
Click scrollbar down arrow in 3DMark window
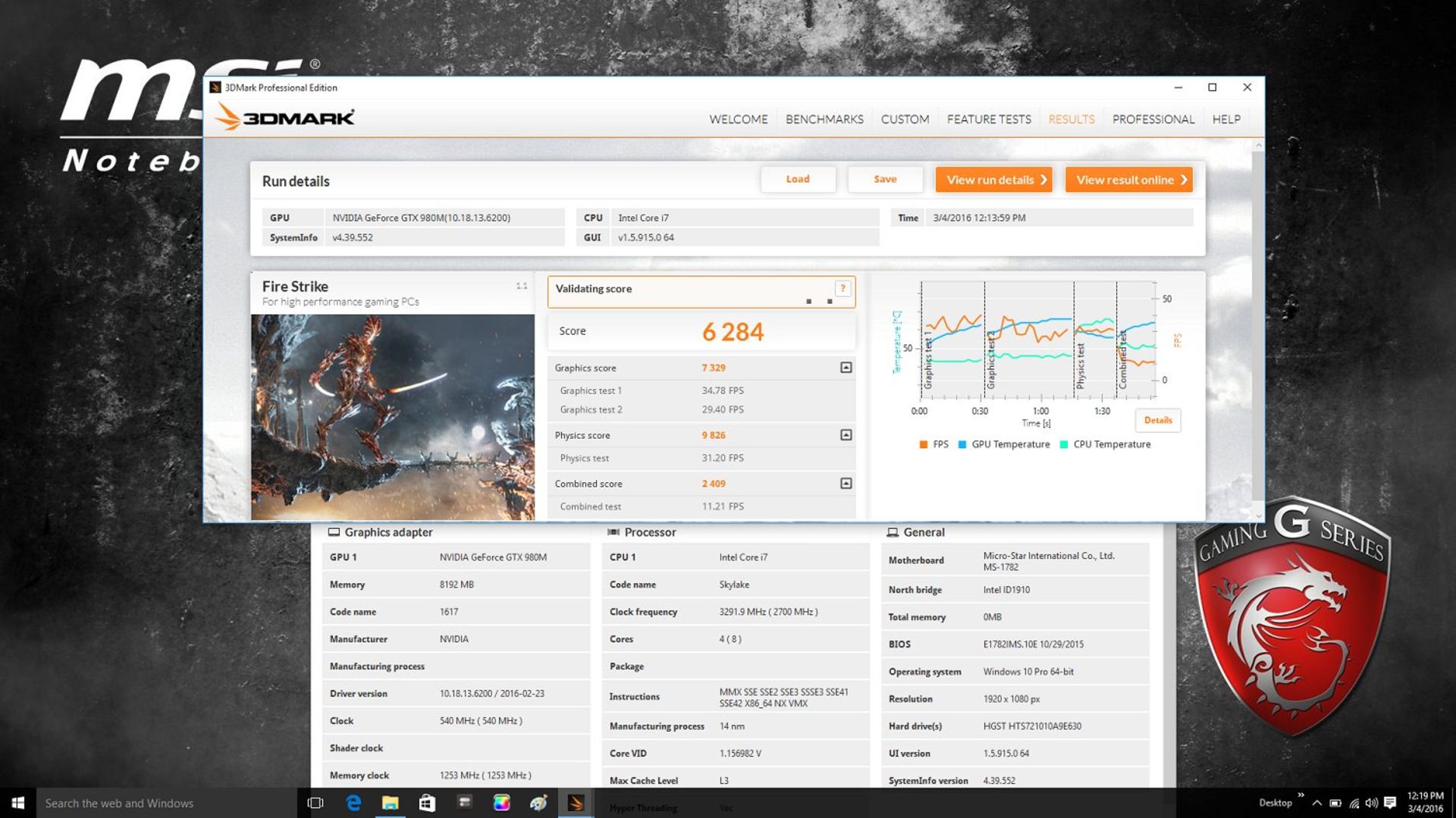(1259, 516)
